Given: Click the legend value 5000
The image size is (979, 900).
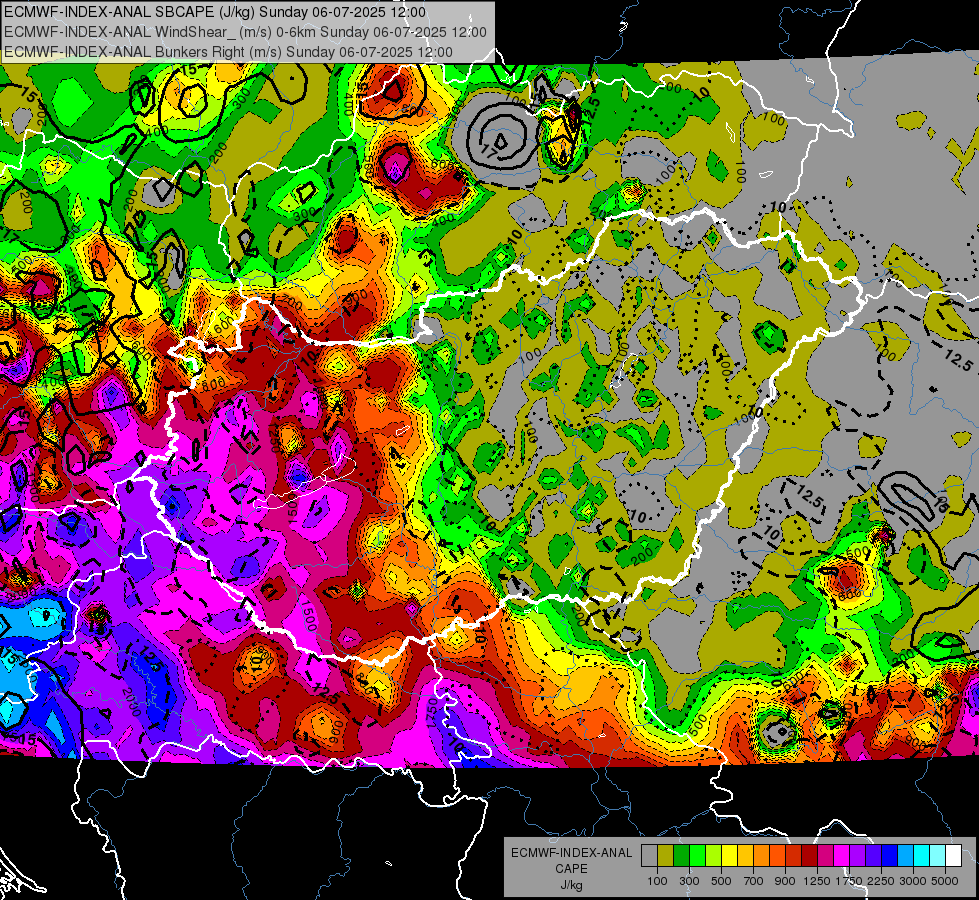Looking at the screenshot, I should 945,881.
